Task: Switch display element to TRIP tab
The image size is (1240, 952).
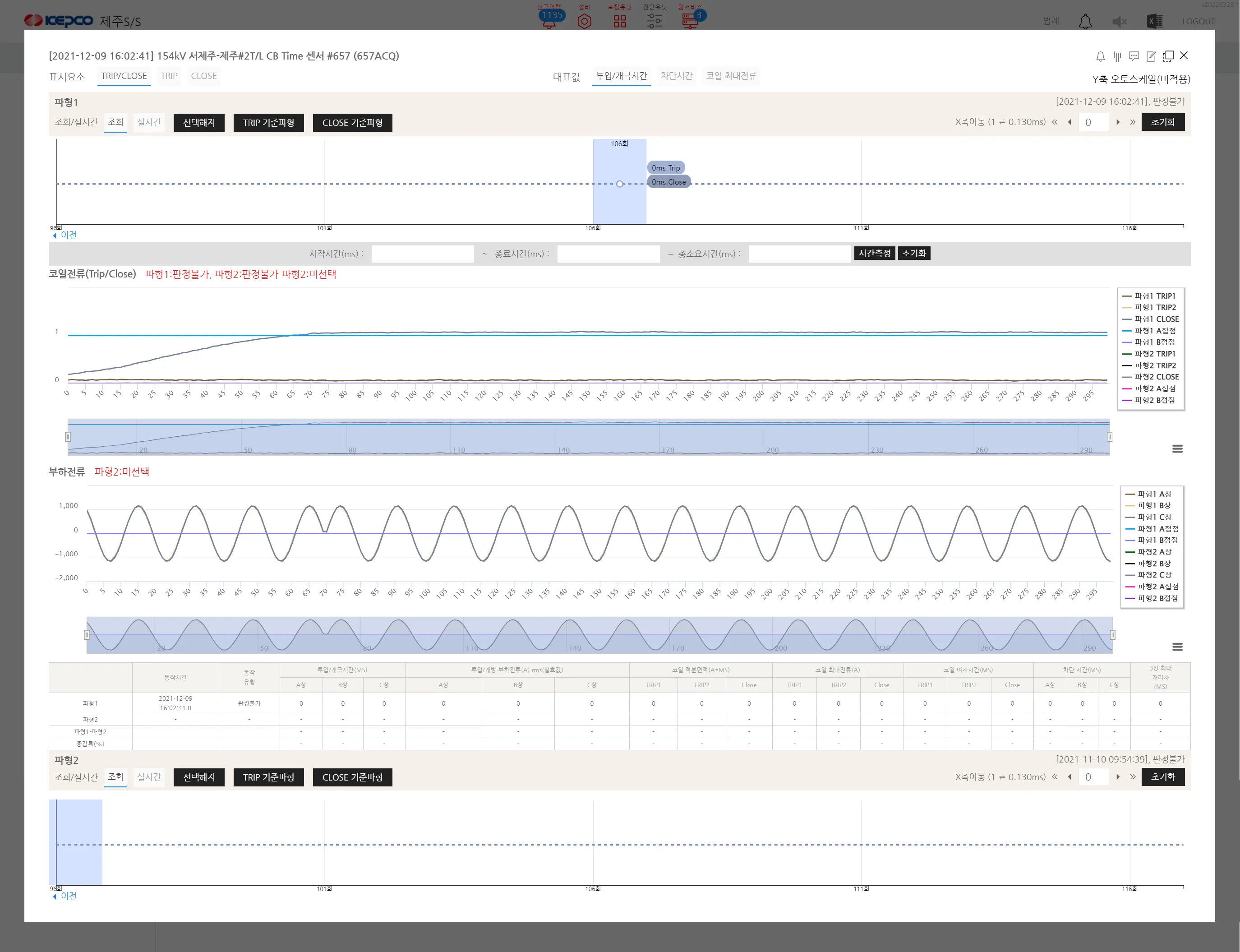Action: tap(169, 76)
